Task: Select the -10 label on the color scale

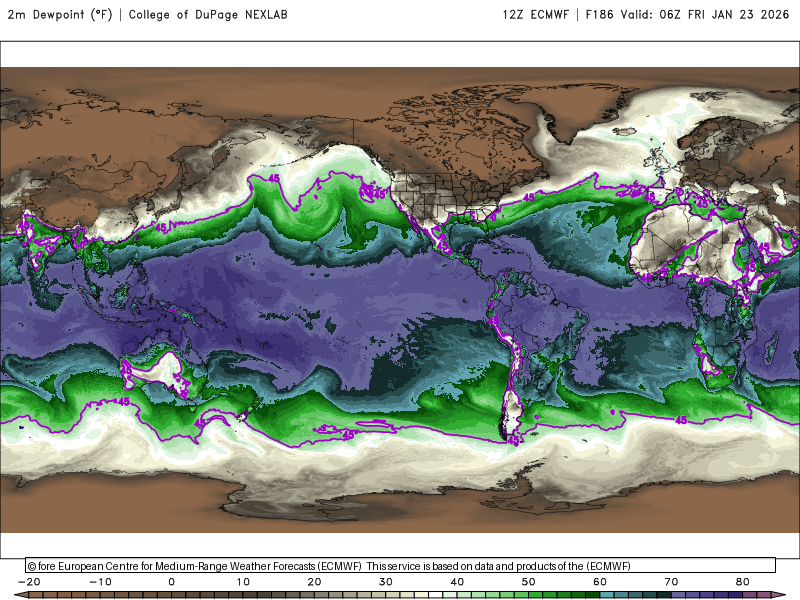Action: 100,582
